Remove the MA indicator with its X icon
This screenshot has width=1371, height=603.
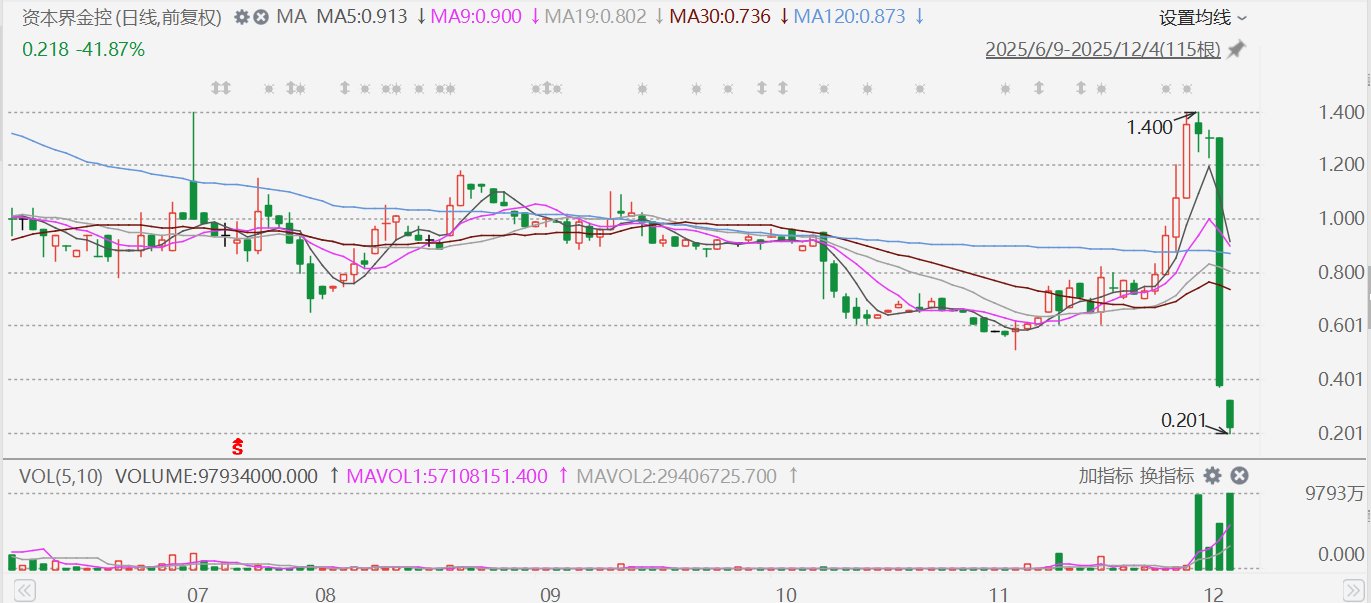point(260,17)
